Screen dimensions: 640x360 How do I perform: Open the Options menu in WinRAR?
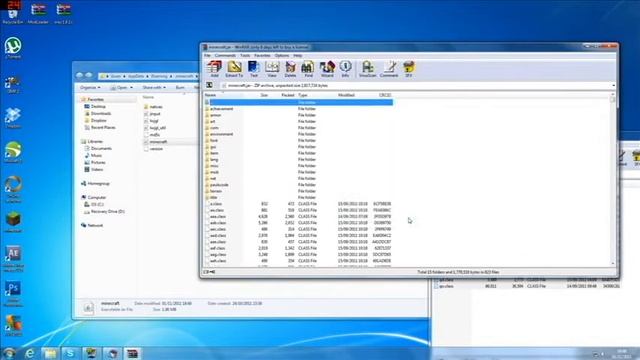click(x=282, y=56)
